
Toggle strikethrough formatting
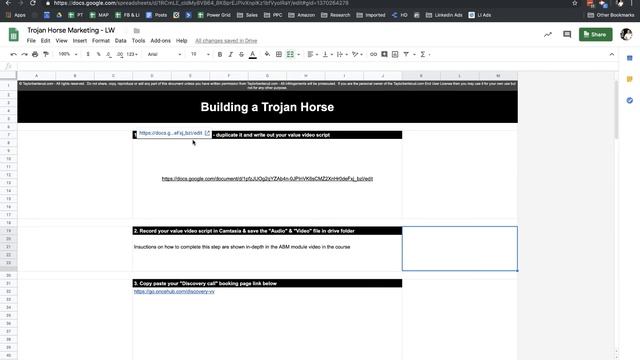click(x=241, y=54)
